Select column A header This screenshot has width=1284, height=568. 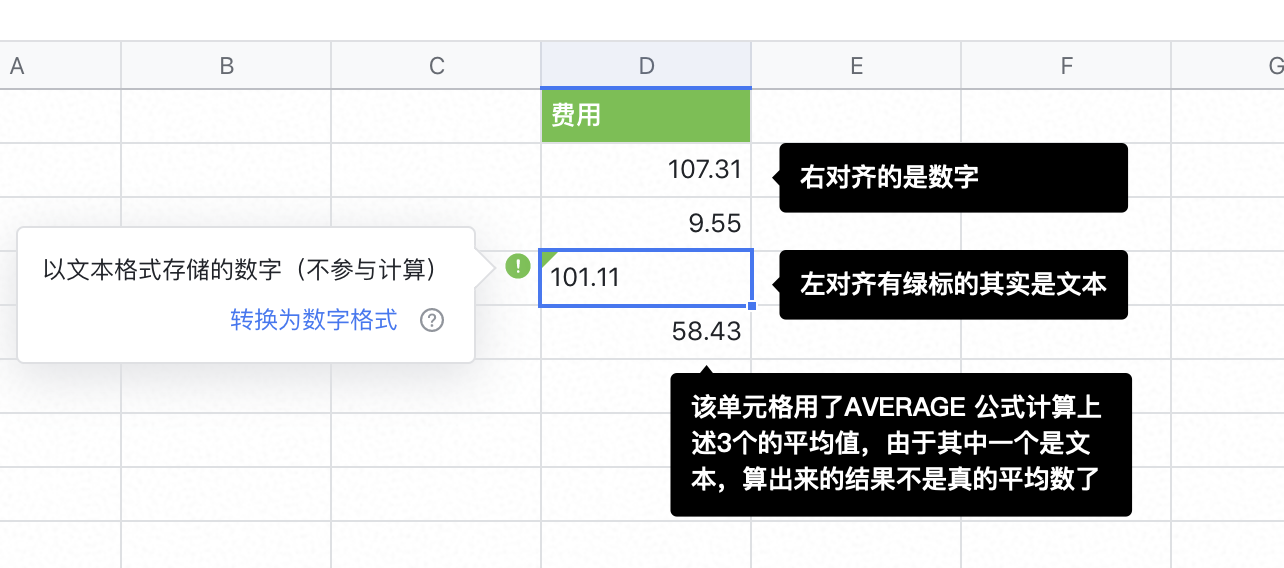click(x=17, y=66)
